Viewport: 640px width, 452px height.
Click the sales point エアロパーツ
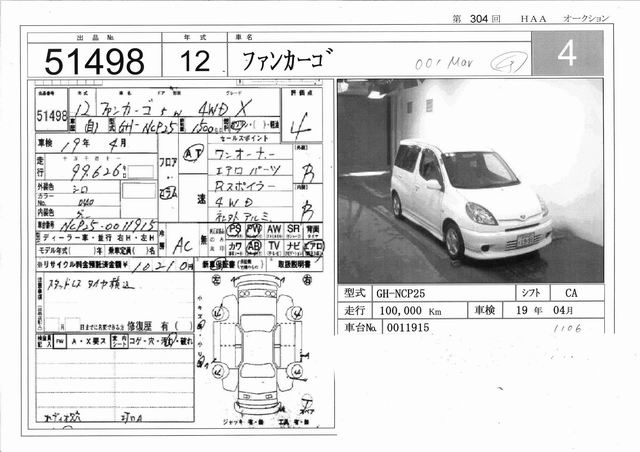tap(247, 170)
